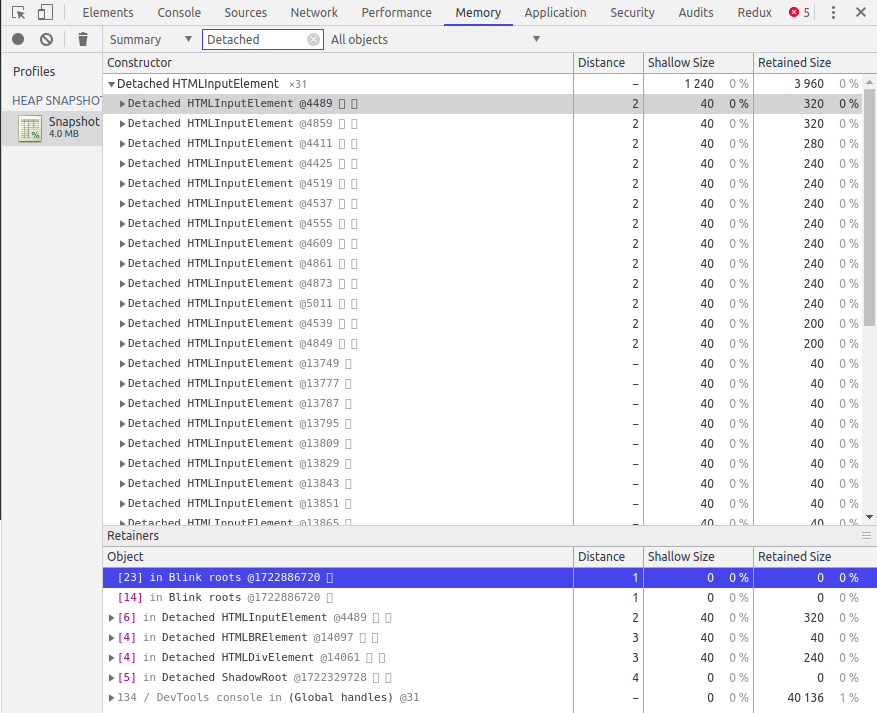
Task: Close the DevTools panel
Action: point(861,12)
